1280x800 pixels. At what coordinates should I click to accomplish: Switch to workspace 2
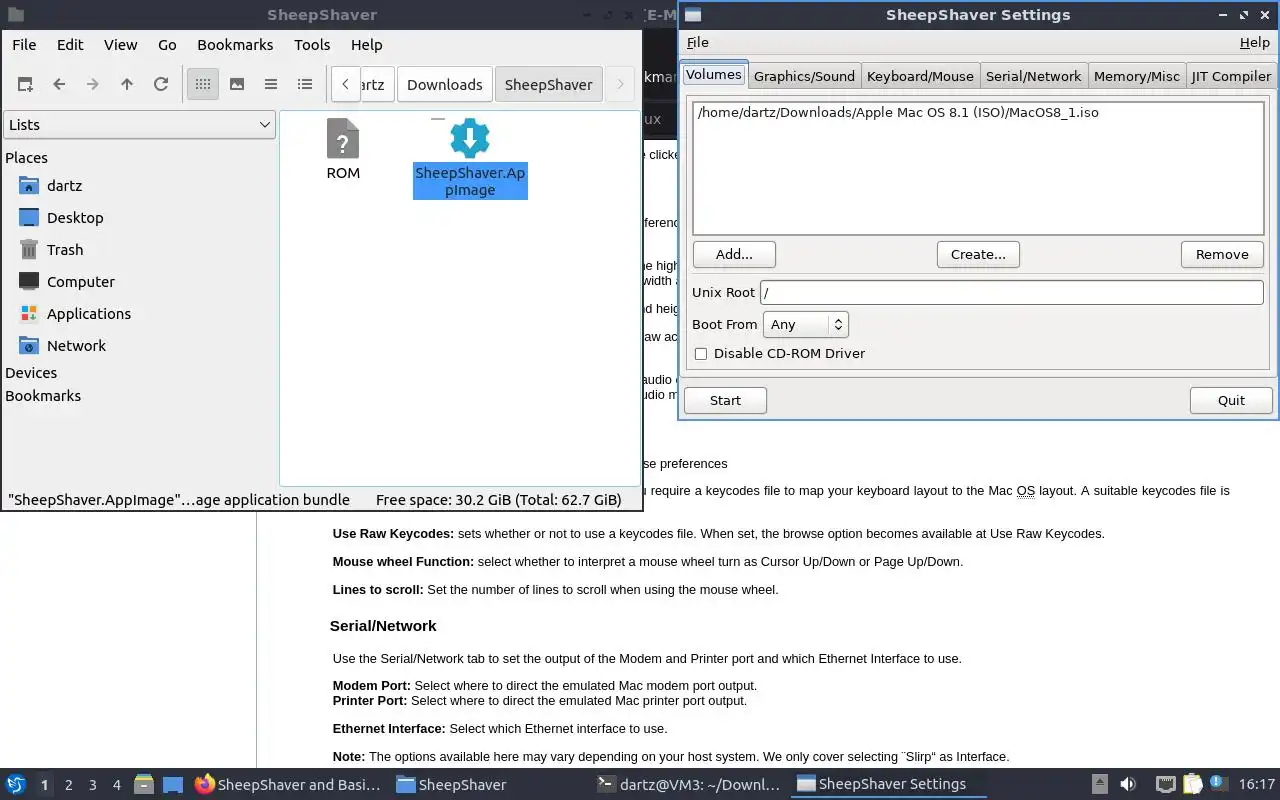(x=68, y=785)
